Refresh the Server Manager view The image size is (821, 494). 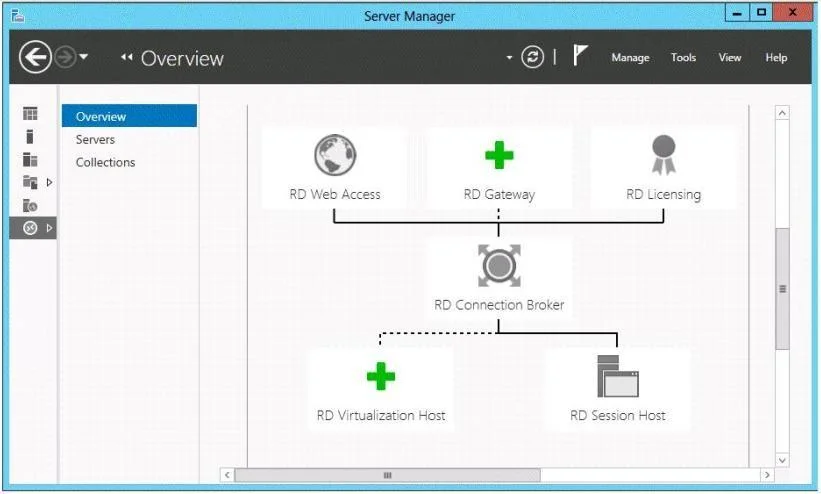pos(532,57)
